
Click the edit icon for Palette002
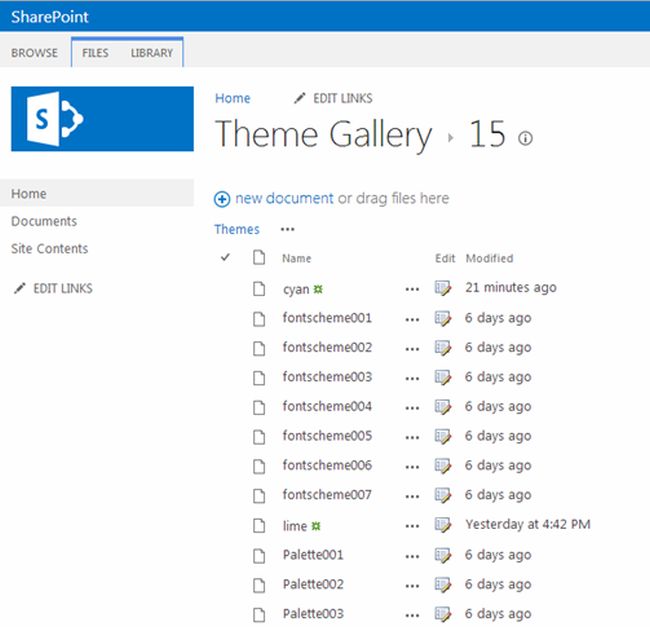coord(443,585)
